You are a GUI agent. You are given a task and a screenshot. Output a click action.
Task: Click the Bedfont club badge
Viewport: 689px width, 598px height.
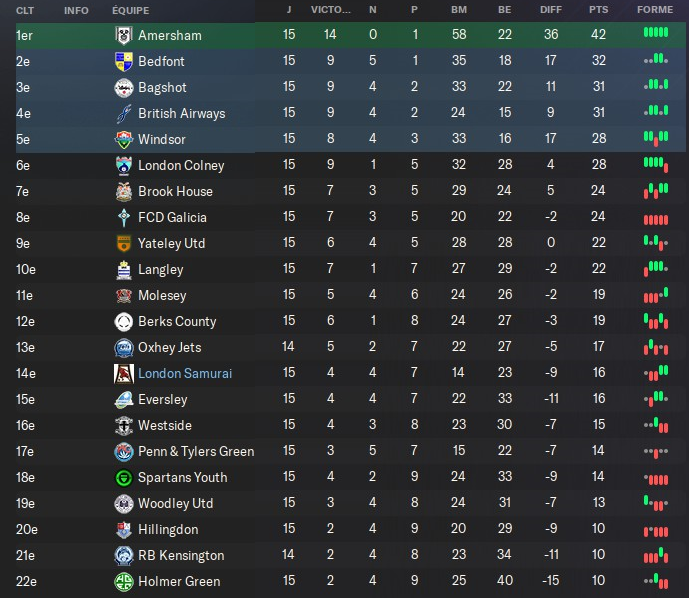[x=123, y=61]
